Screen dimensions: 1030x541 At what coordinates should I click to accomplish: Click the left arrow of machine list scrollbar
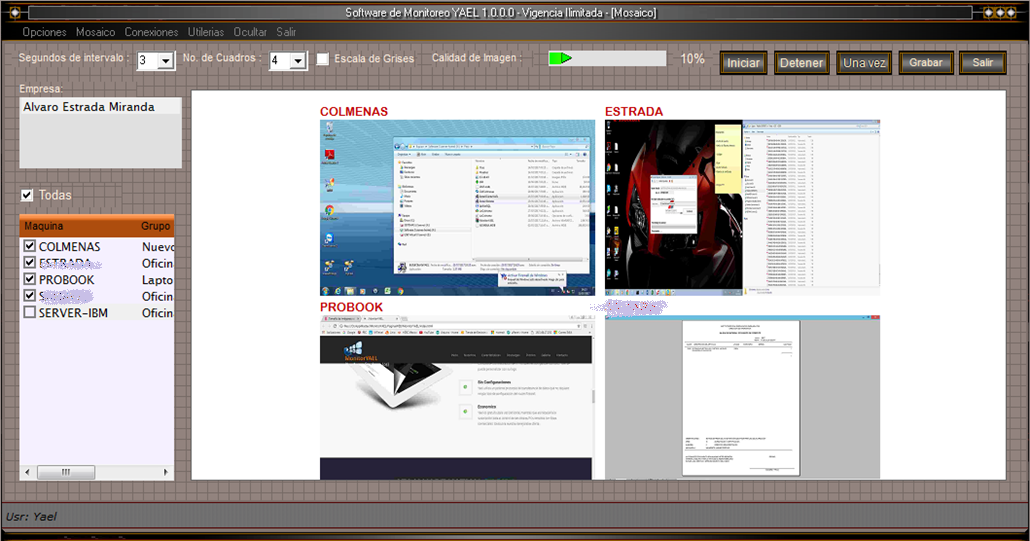pos(27,472)
